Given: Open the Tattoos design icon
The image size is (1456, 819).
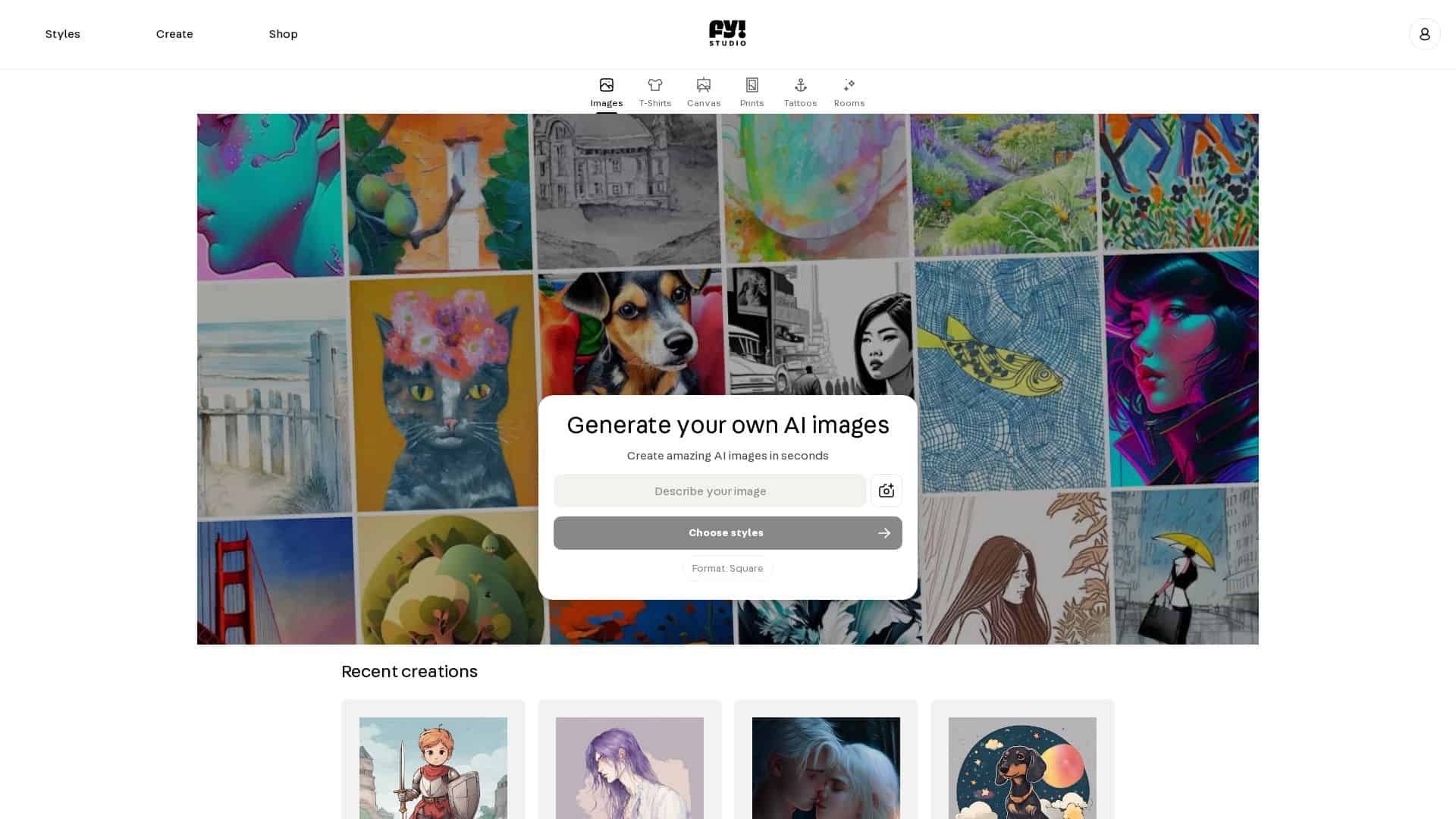Looking at the screenshot, I should tap(800, 85).
